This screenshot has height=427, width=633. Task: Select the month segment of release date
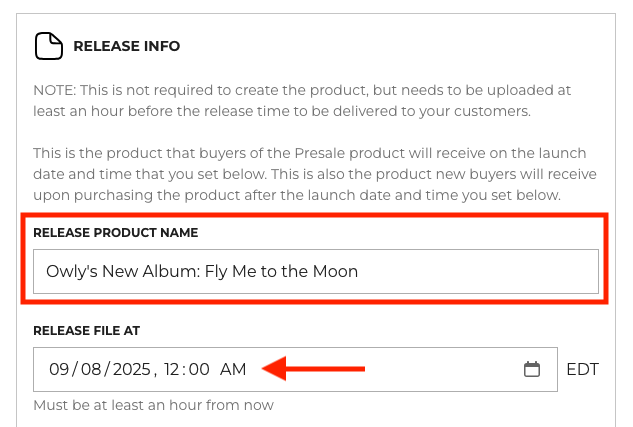[58, 370]
